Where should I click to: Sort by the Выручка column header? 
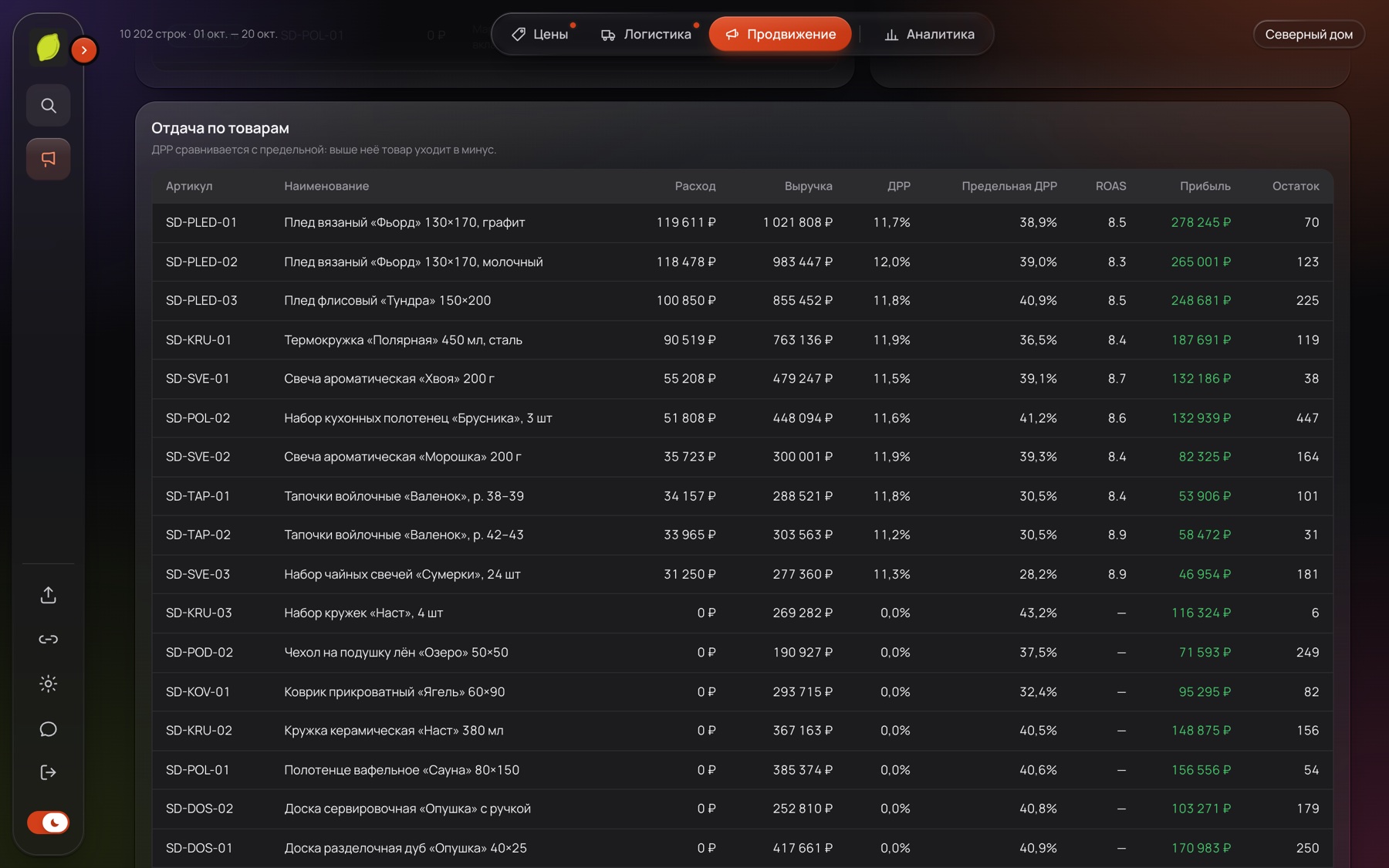point(808,186)
